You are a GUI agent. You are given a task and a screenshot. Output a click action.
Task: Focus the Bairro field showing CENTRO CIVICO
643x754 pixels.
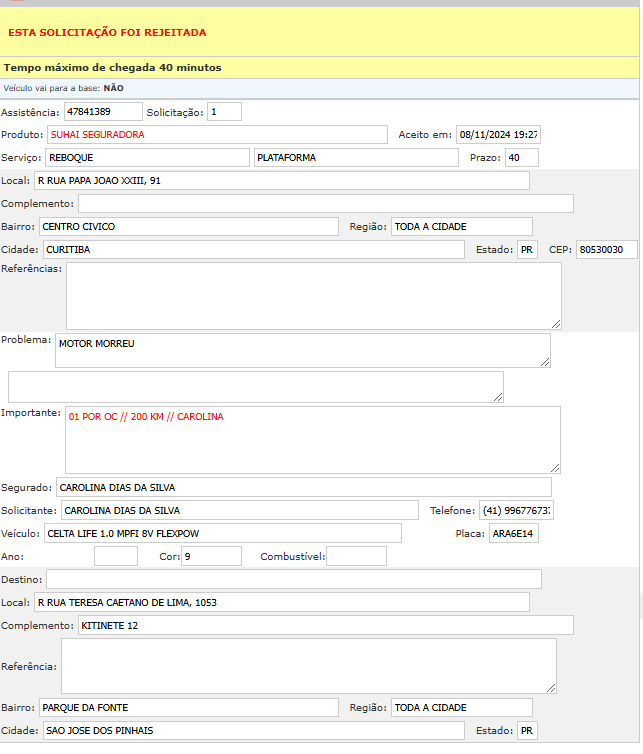click(x=188, y=227)
